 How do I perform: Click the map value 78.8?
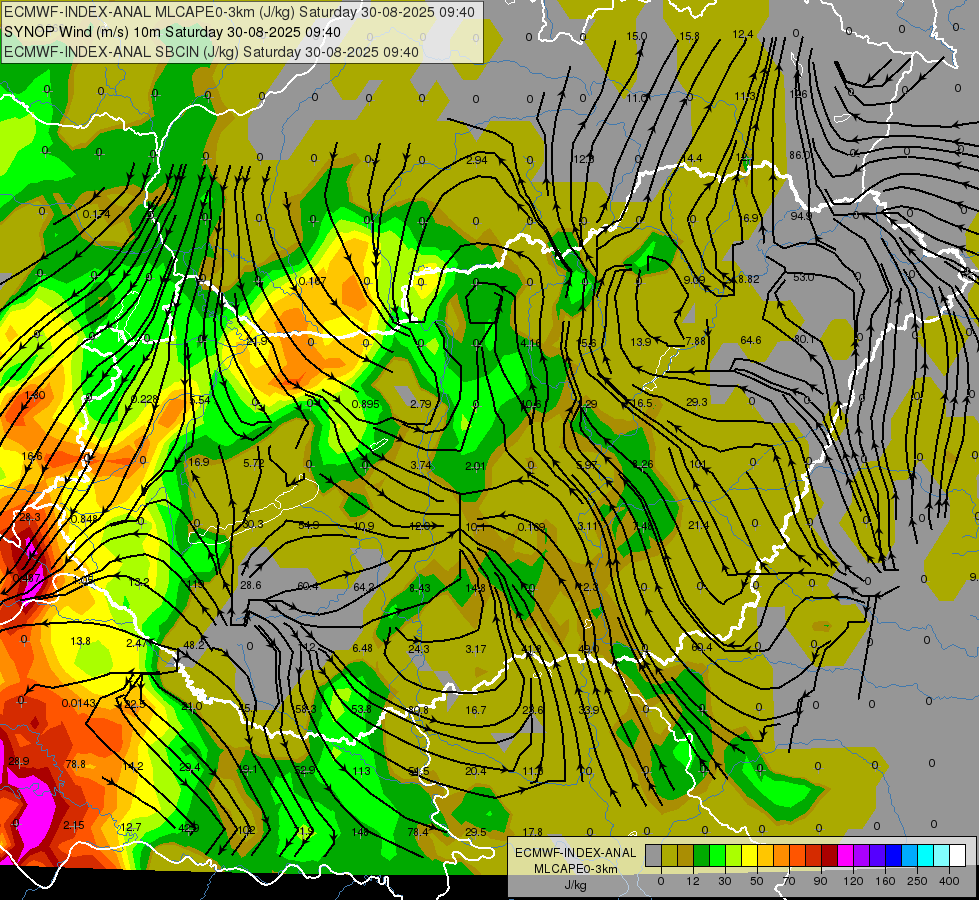[x=76, y=764]
